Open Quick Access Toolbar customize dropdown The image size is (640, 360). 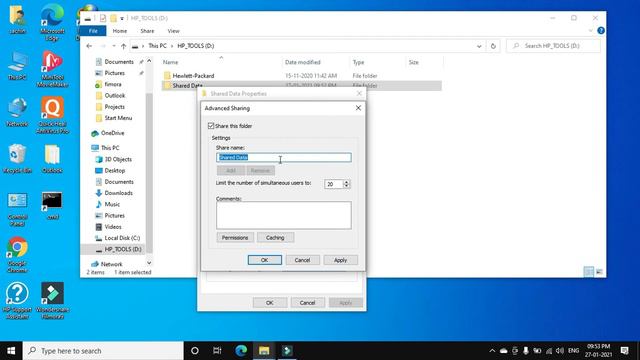tap(122, 18)
